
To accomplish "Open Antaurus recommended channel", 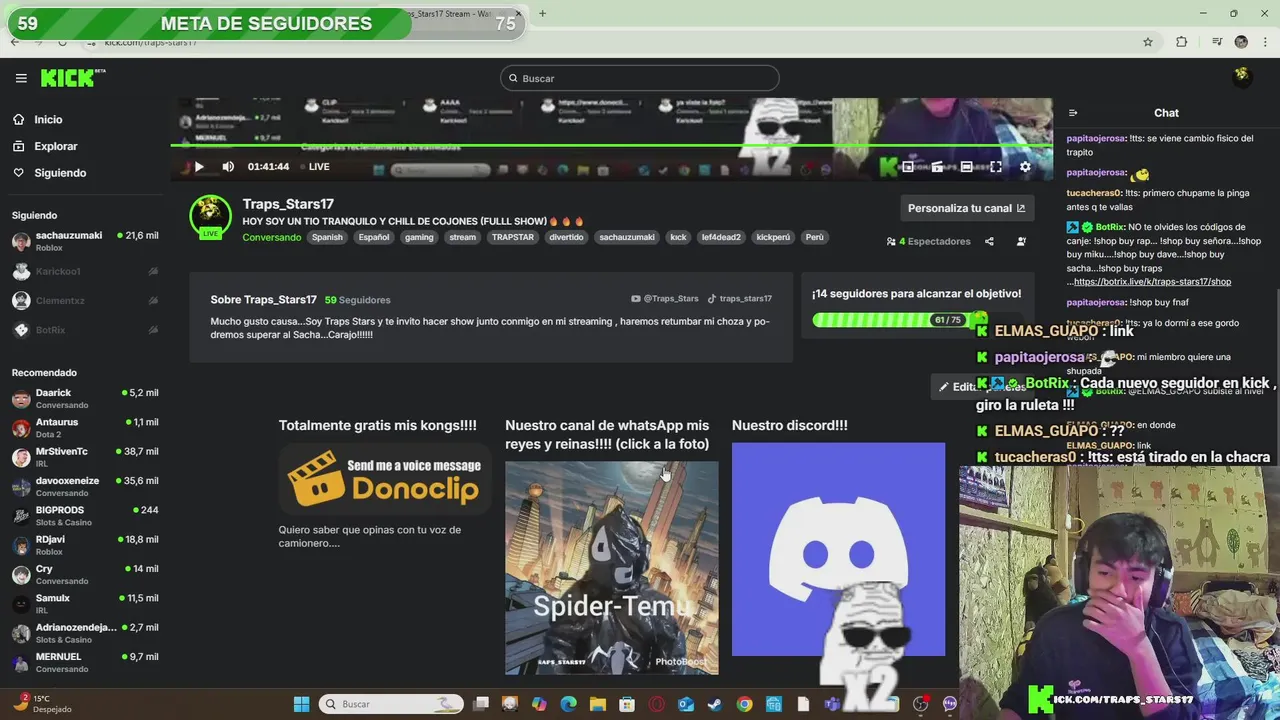I will click(x=85, y=428).
